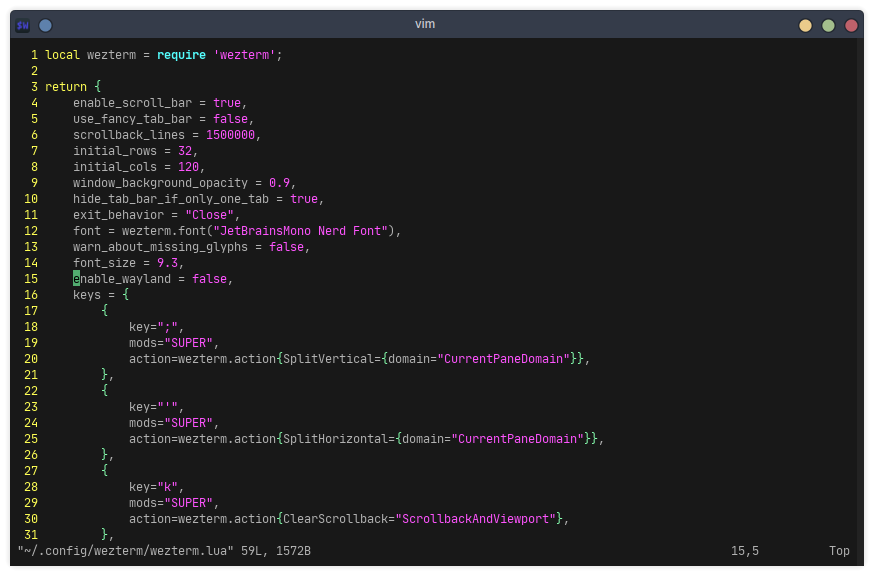Click the green block cursor on line 15
The image size is (874, 576).
pos(75,278)
